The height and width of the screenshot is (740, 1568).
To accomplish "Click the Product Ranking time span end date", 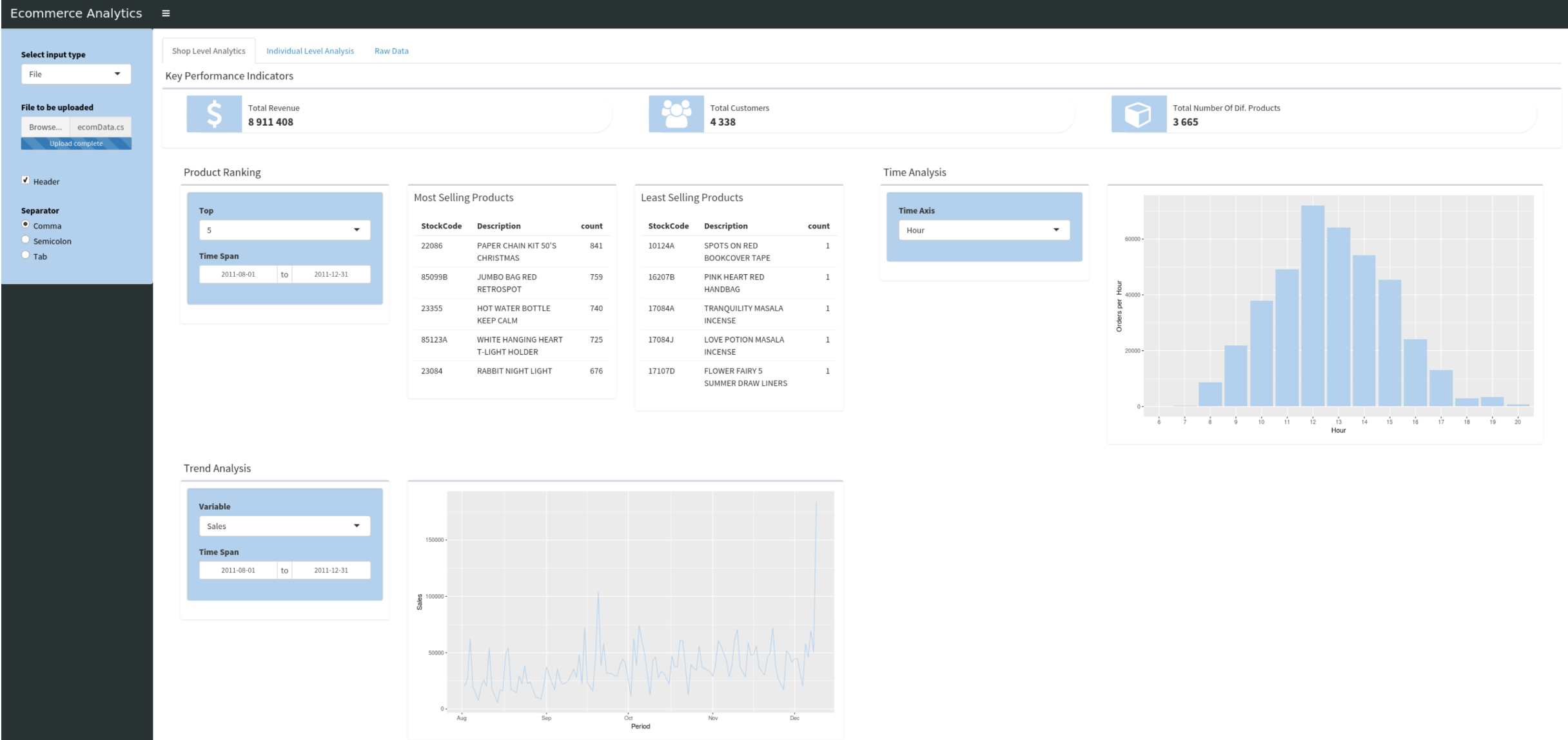I will (331, 274).
